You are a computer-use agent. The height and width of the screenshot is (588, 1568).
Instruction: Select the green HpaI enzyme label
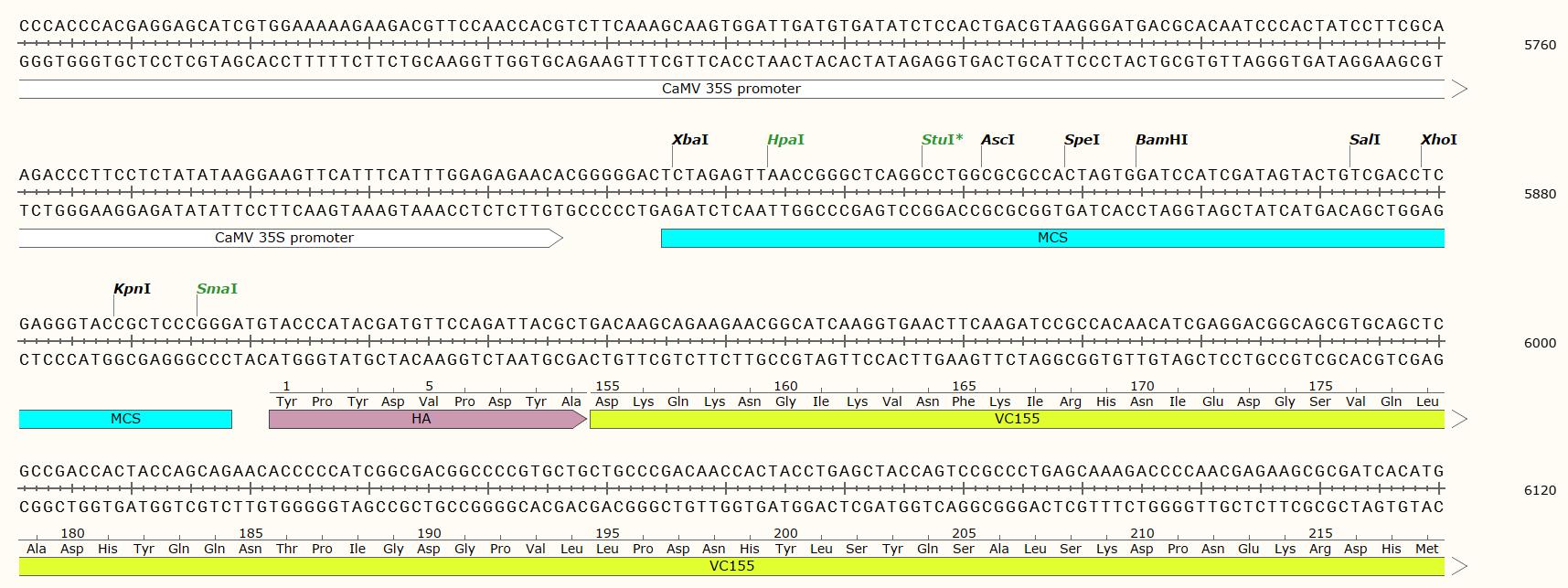785,140
